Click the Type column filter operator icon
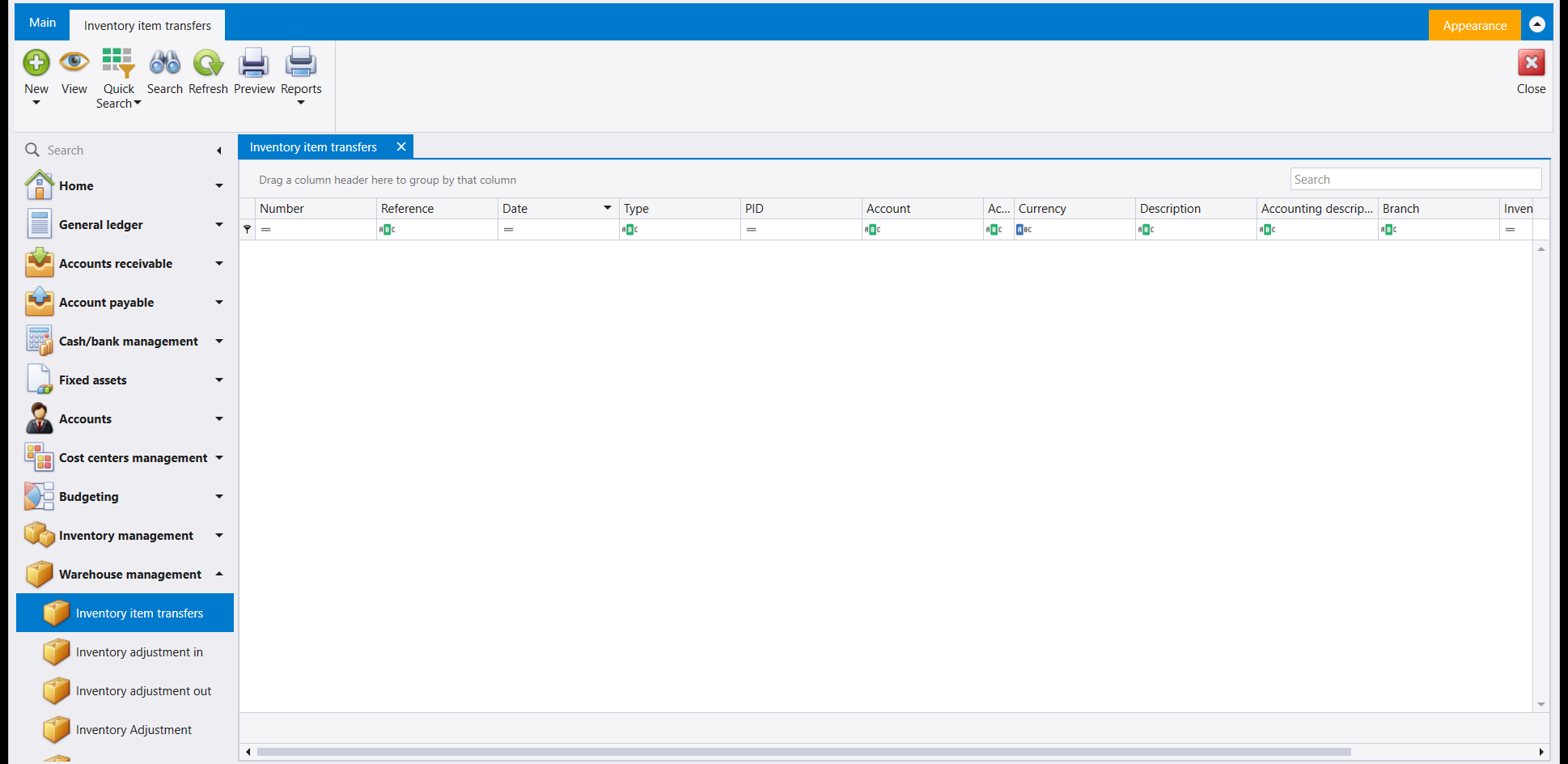The width and height of the screenshot is (1568, 764). 630,230
